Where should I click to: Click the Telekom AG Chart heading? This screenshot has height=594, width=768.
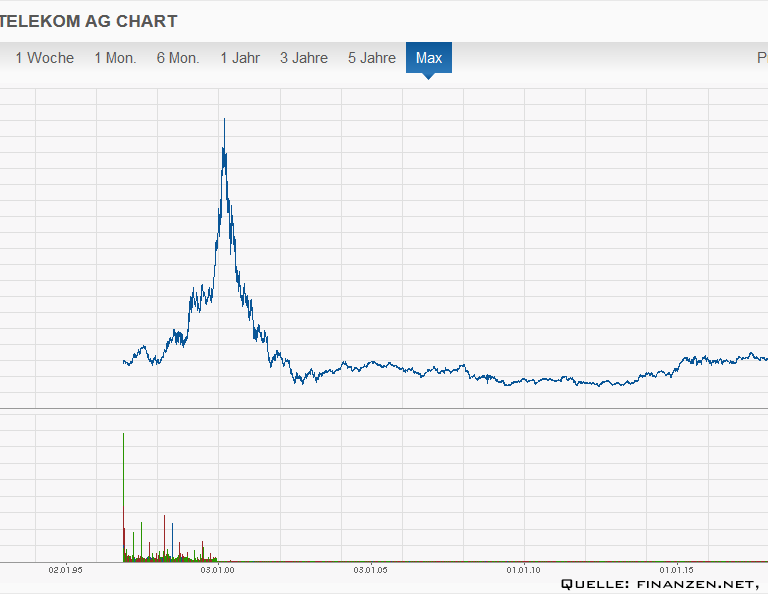click(89, 21)
